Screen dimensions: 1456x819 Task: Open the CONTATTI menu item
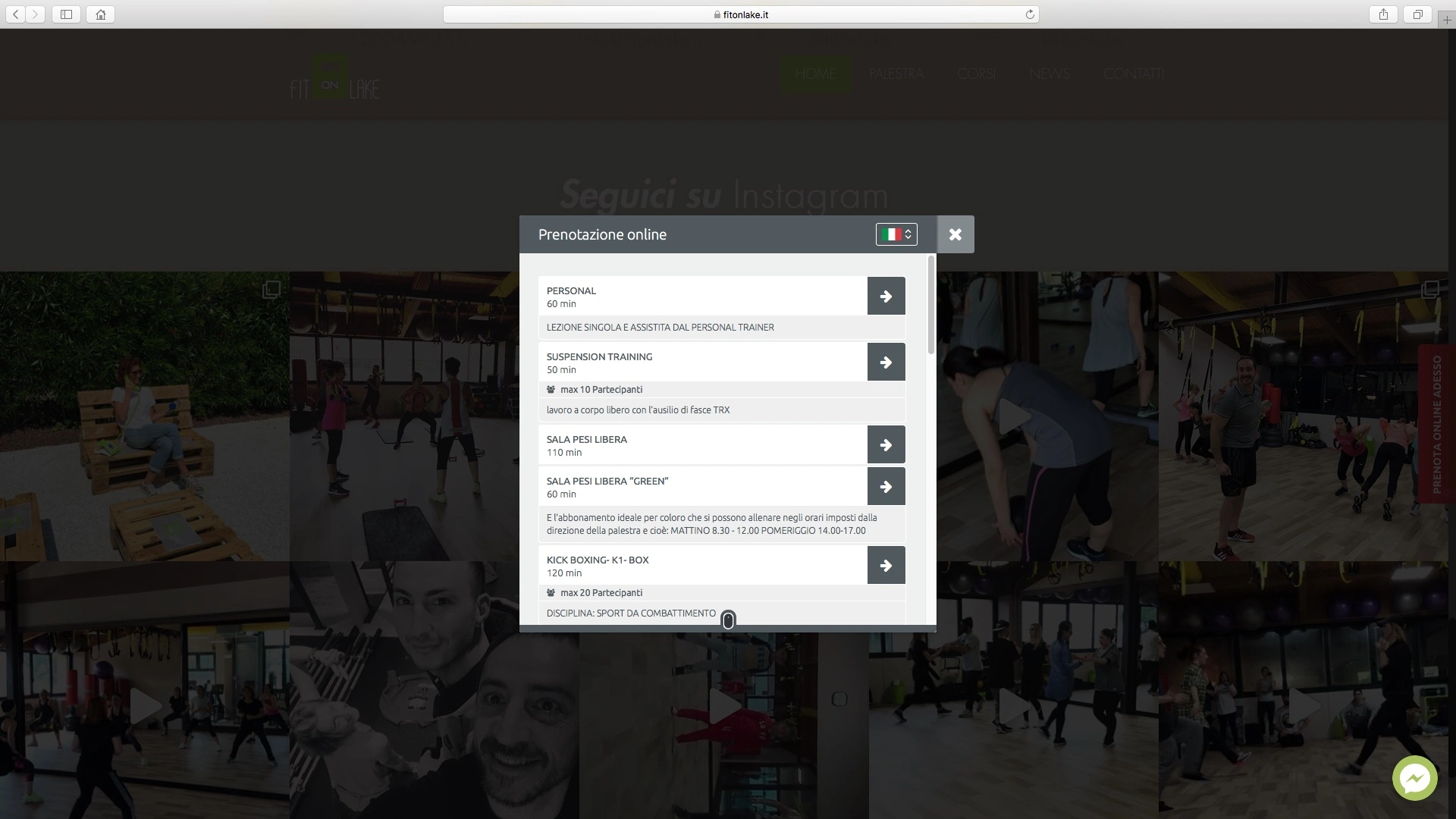(x=1134, y=74)
